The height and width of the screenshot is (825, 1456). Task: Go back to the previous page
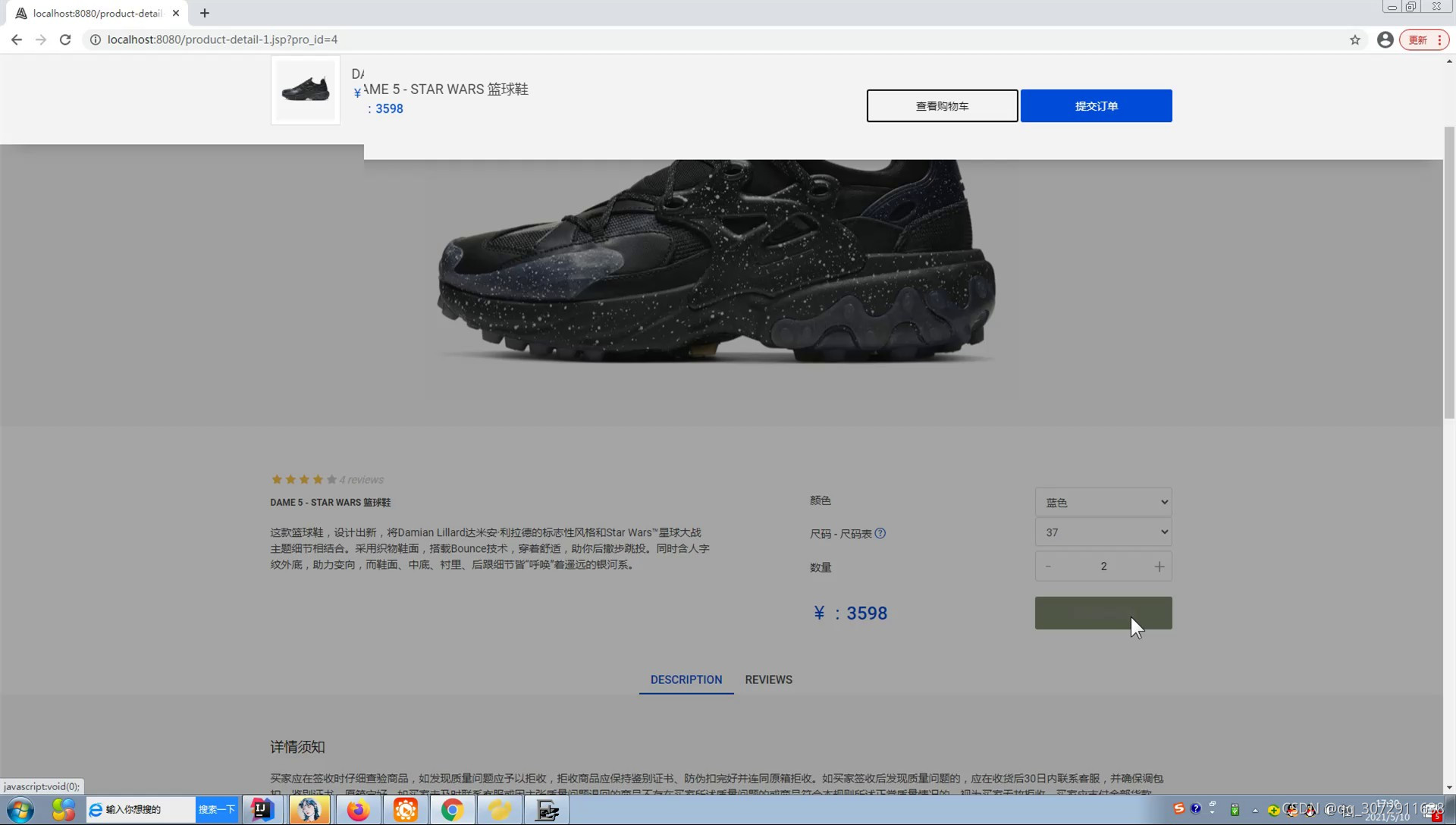[17, 39]
